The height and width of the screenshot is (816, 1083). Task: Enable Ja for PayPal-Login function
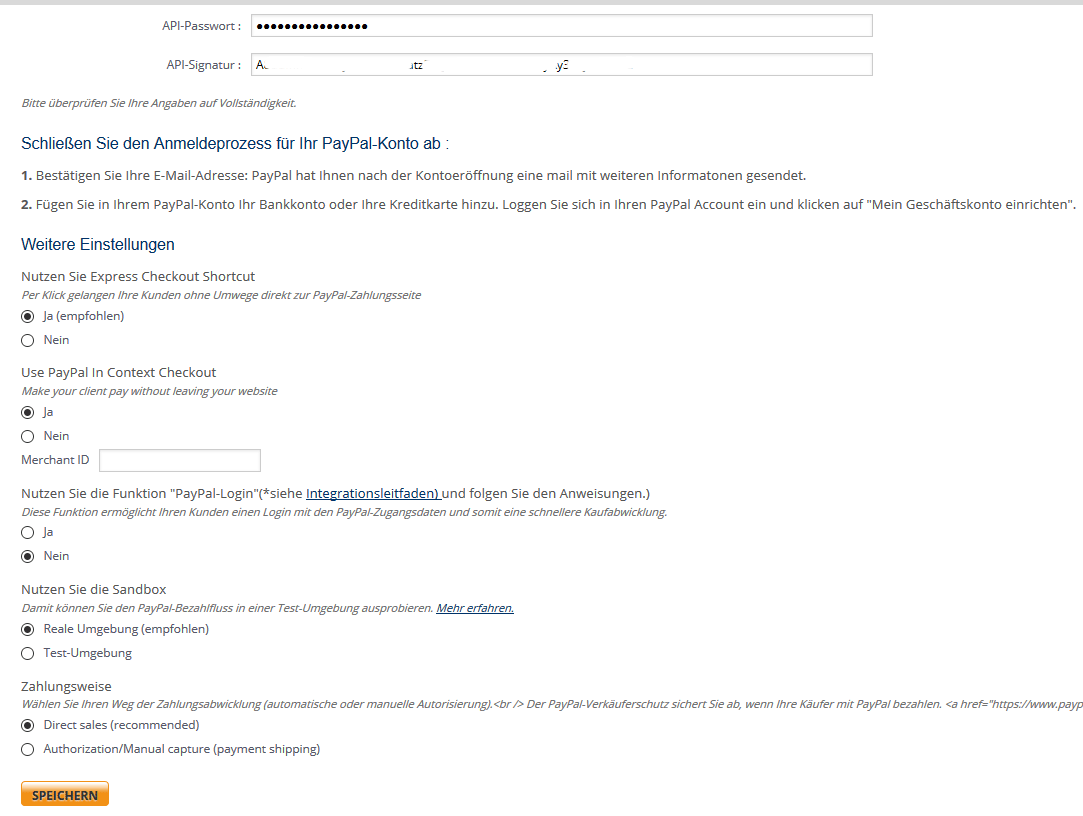click(28, 532)
